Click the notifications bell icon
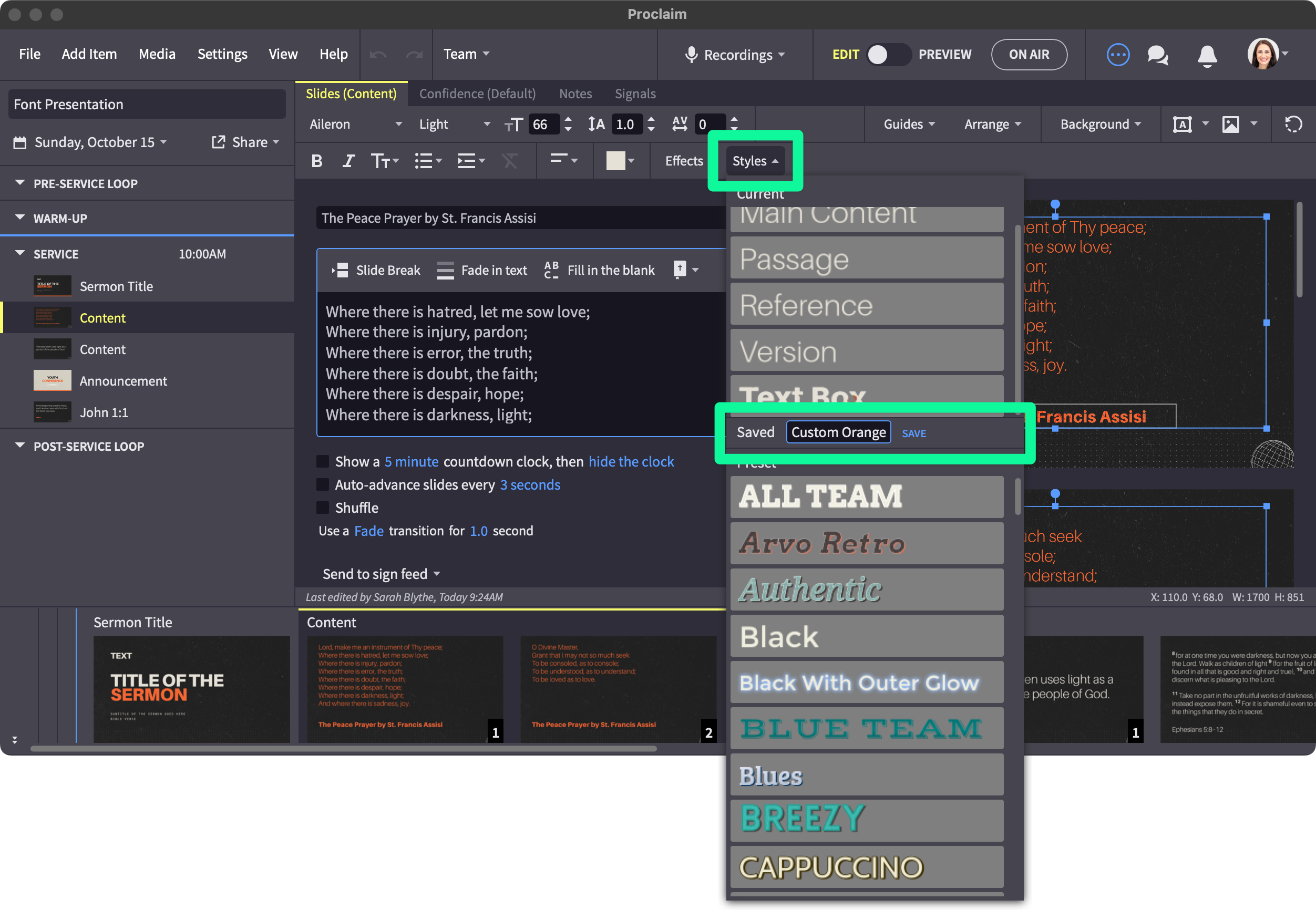 [x=1207, y=55]
